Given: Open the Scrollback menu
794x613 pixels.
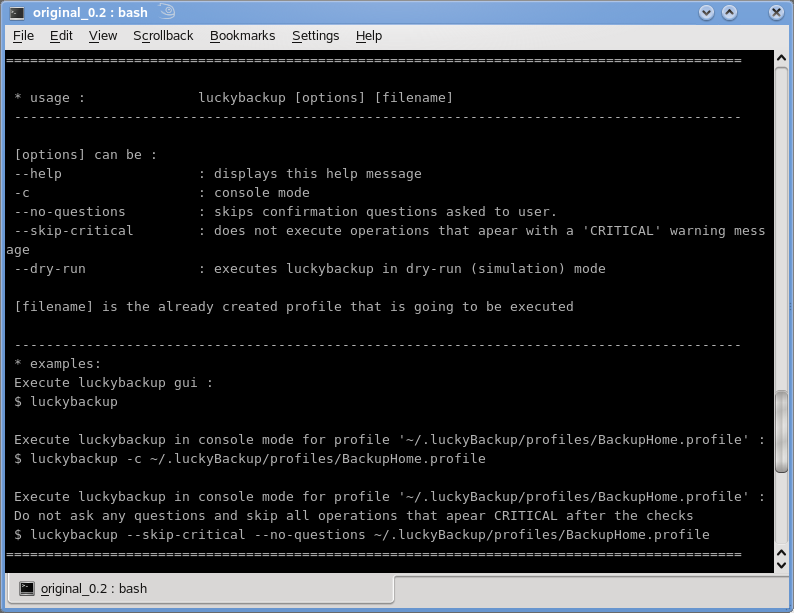Looking at the screenshot, I should pos(163,36).
